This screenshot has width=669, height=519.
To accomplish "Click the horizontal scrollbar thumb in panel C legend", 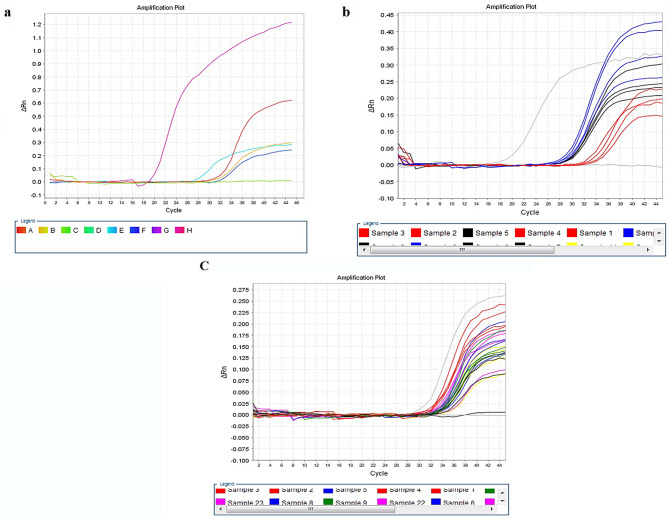I will click(x=311, y=509).
